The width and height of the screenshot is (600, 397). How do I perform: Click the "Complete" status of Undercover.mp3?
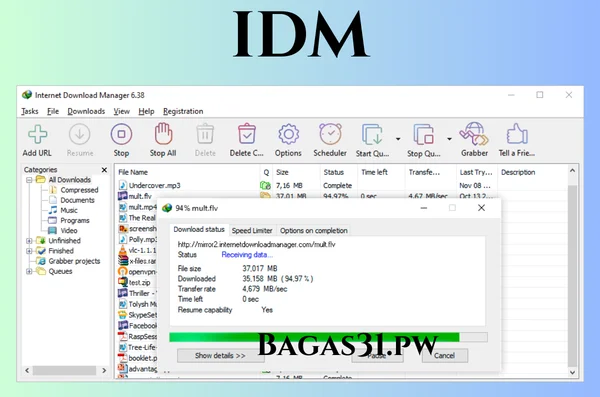(x=338, y=185)
